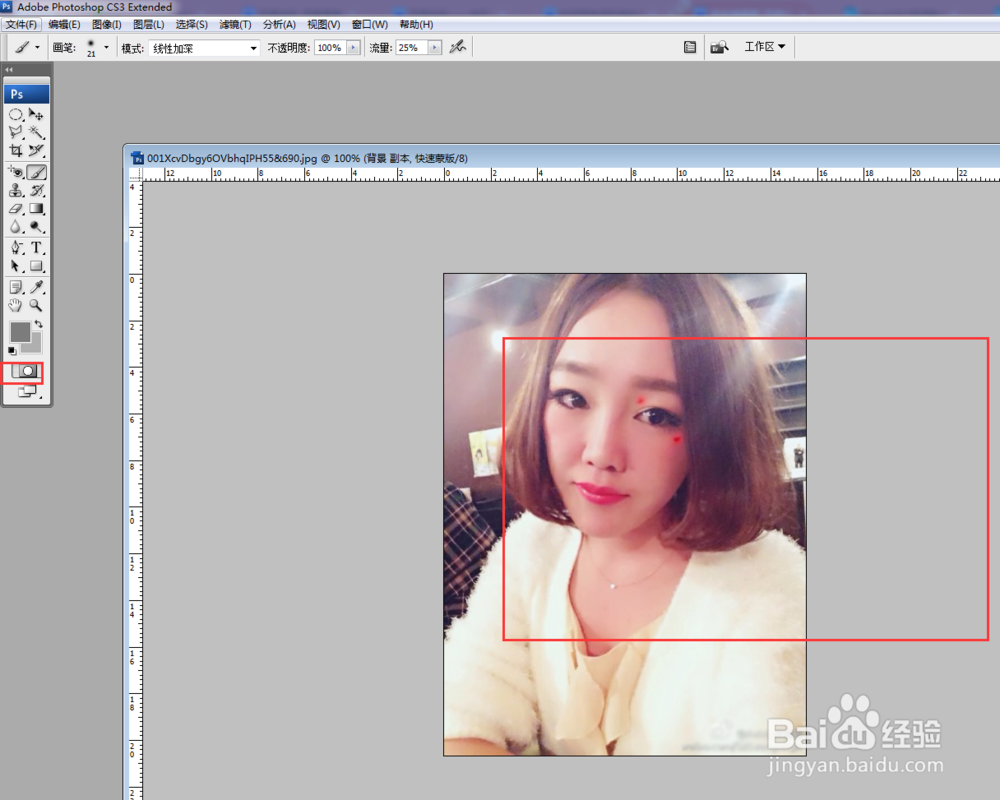Viewport: 1000px width, 800px height.
Task: Open the 帮助(H) menu
Action: [416, 24]
